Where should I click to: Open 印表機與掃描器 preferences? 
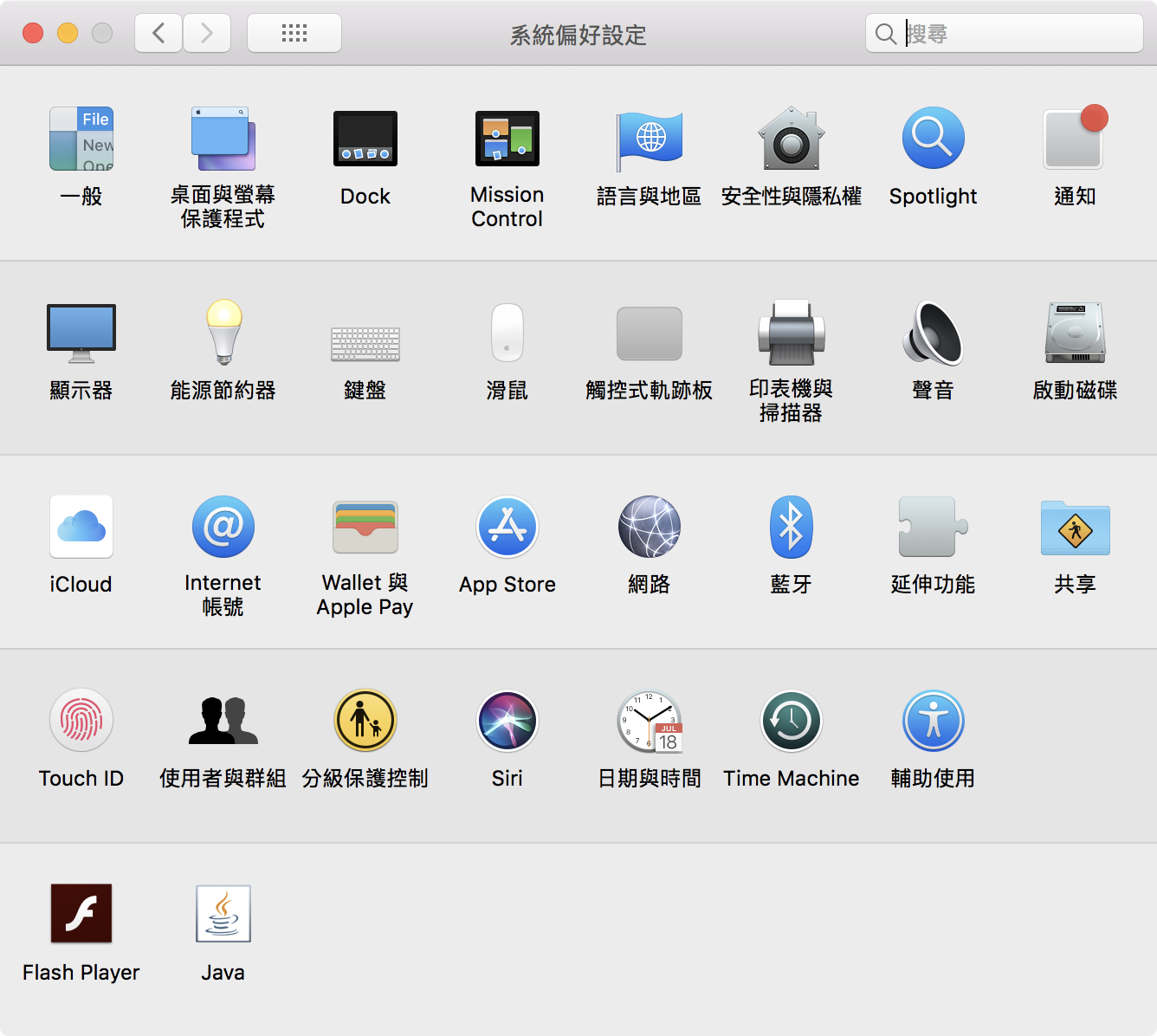791,333
